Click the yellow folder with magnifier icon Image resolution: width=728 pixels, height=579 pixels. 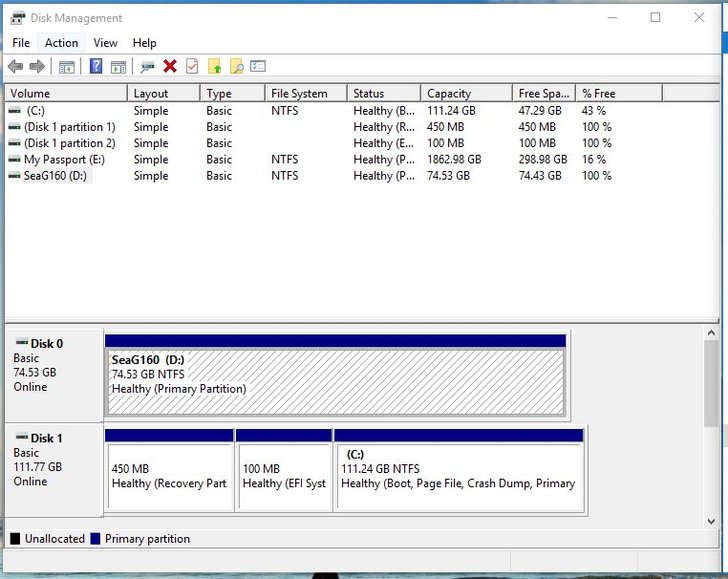(x=236, y=66)
